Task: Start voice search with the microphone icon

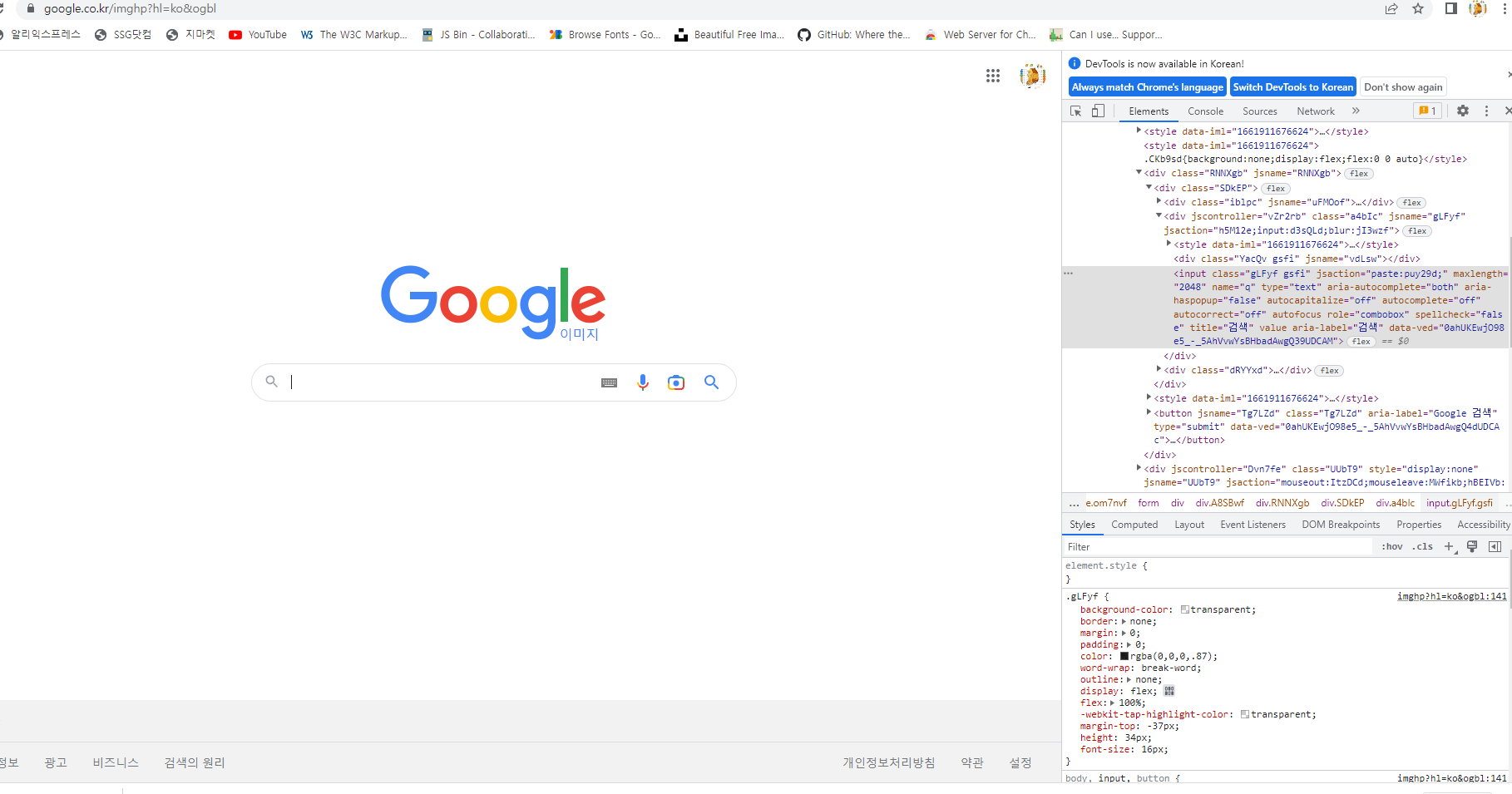Action: (642, 382)
